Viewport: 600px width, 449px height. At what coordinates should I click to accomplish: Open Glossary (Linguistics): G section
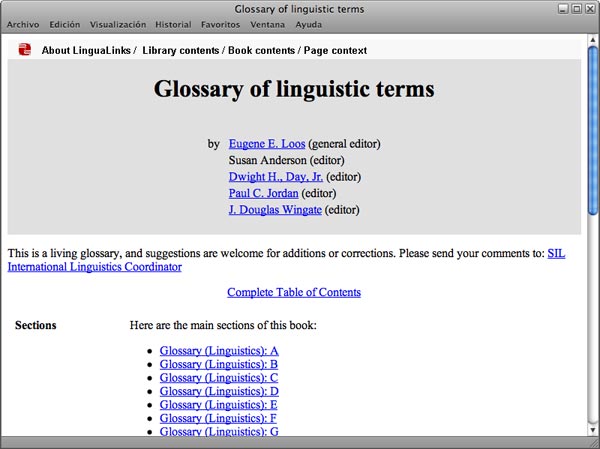(x=219, y=431)
